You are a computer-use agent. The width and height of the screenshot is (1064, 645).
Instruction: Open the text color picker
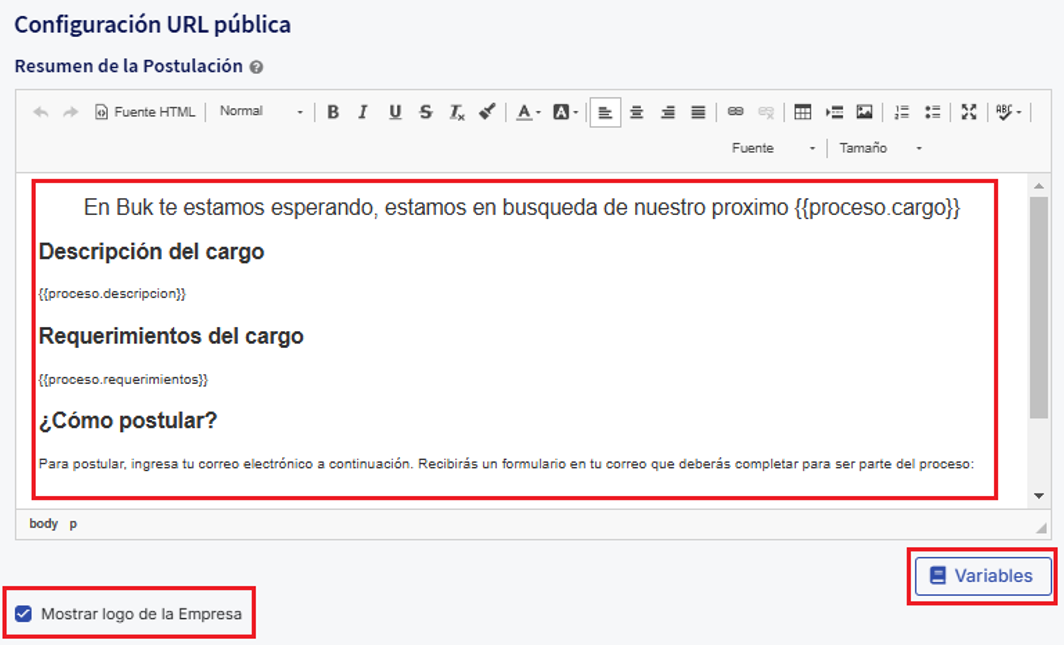click(x=527, y=112)
